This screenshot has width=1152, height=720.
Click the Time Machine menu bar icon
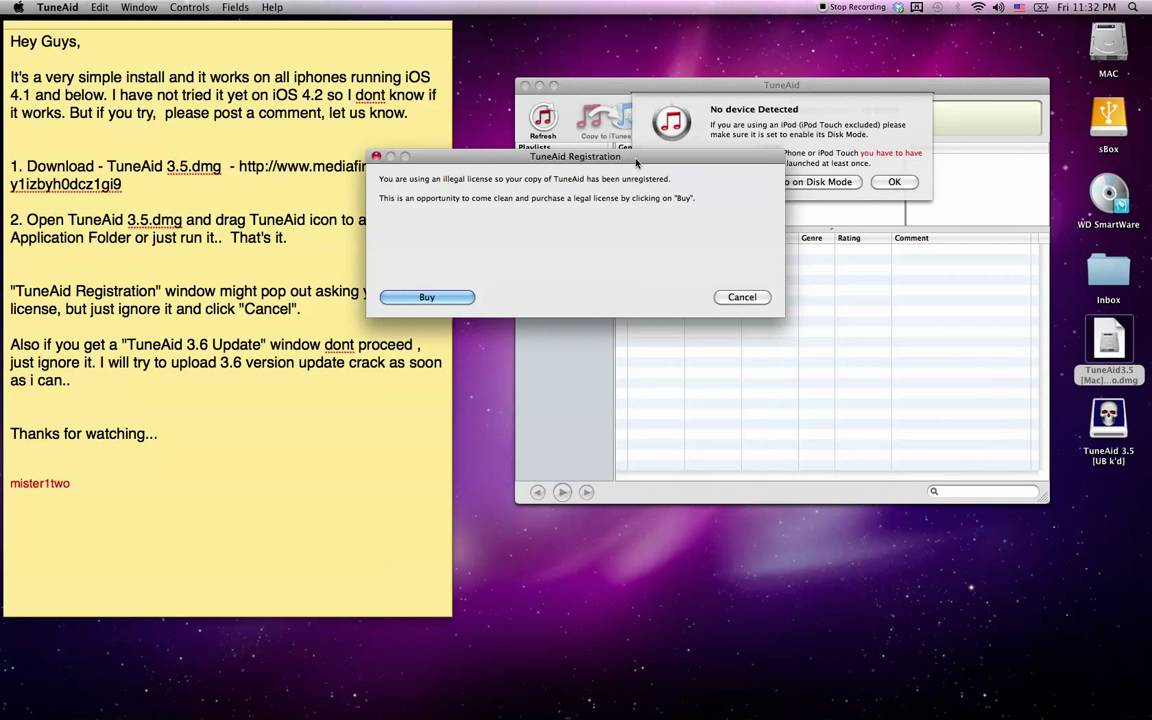pyautogui.click(x=937, y=7)
